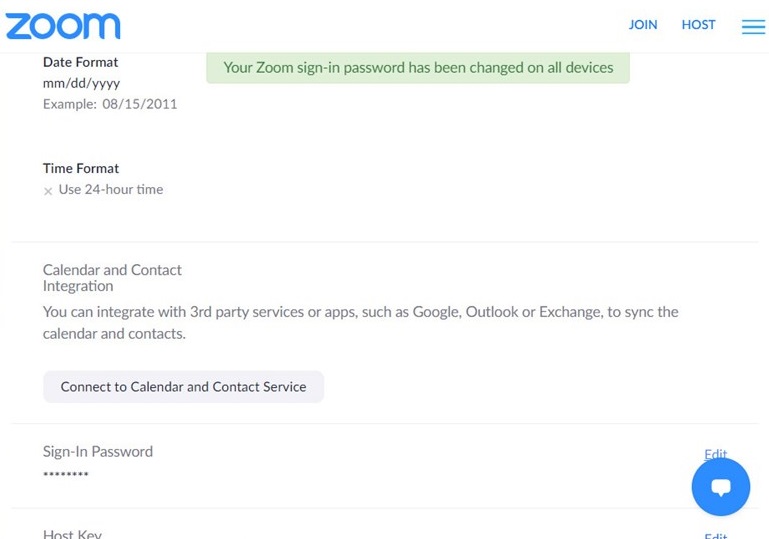
Task: Click the Host Key label
Action: click(x=72, y=534)
